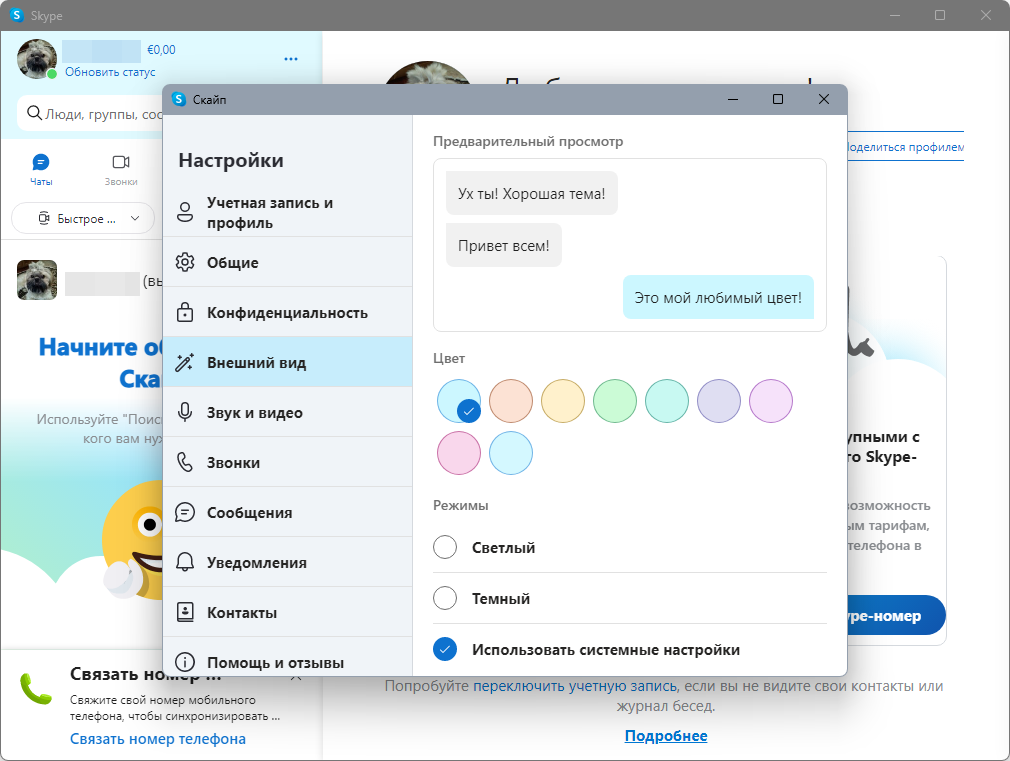This screenshot has height=761, width=1010.
Task: Open Сообщения settings section
Action: [287, 512]
